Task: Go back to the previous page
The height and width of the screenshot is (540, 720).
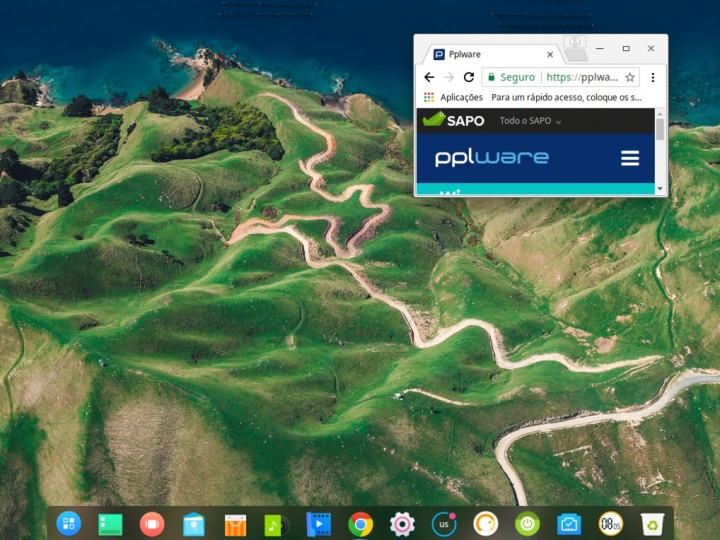Action: point(429,77)
